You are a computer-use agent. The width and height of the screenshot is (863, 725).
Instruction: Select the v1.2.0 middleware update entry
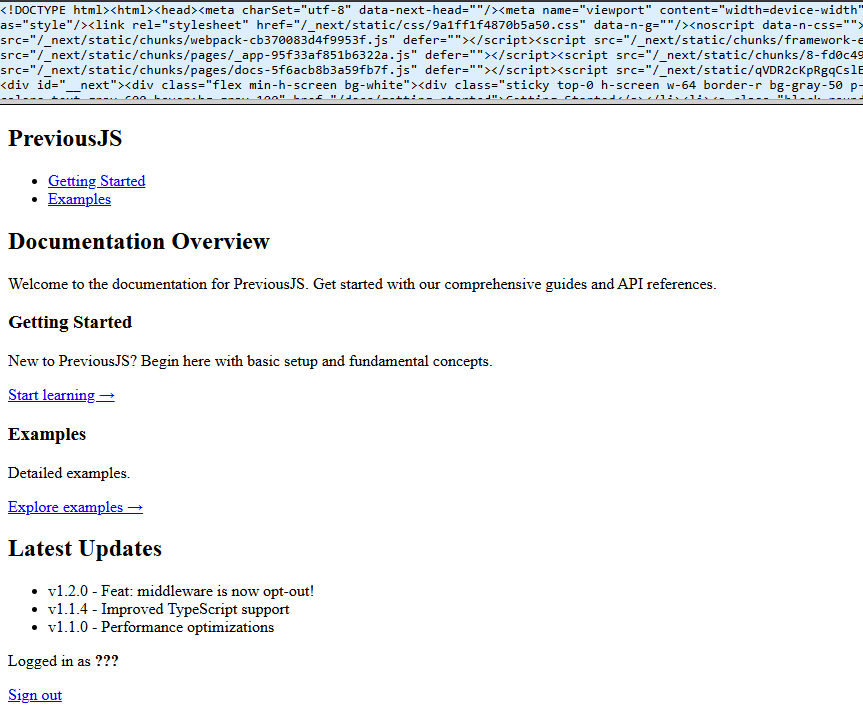pyautogui.click(x=181, y=591)
